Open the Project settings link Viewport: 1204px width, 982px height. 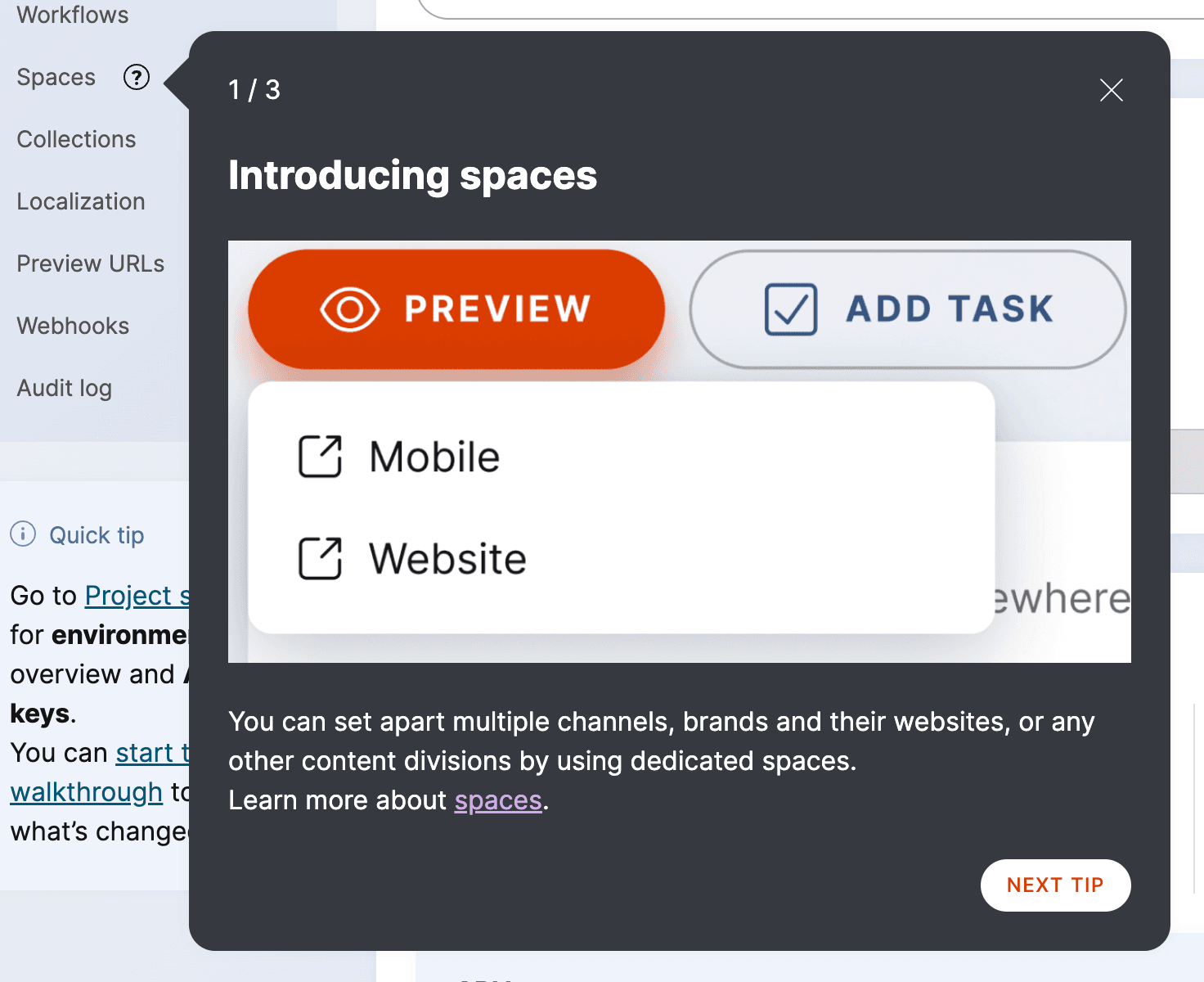139,596
